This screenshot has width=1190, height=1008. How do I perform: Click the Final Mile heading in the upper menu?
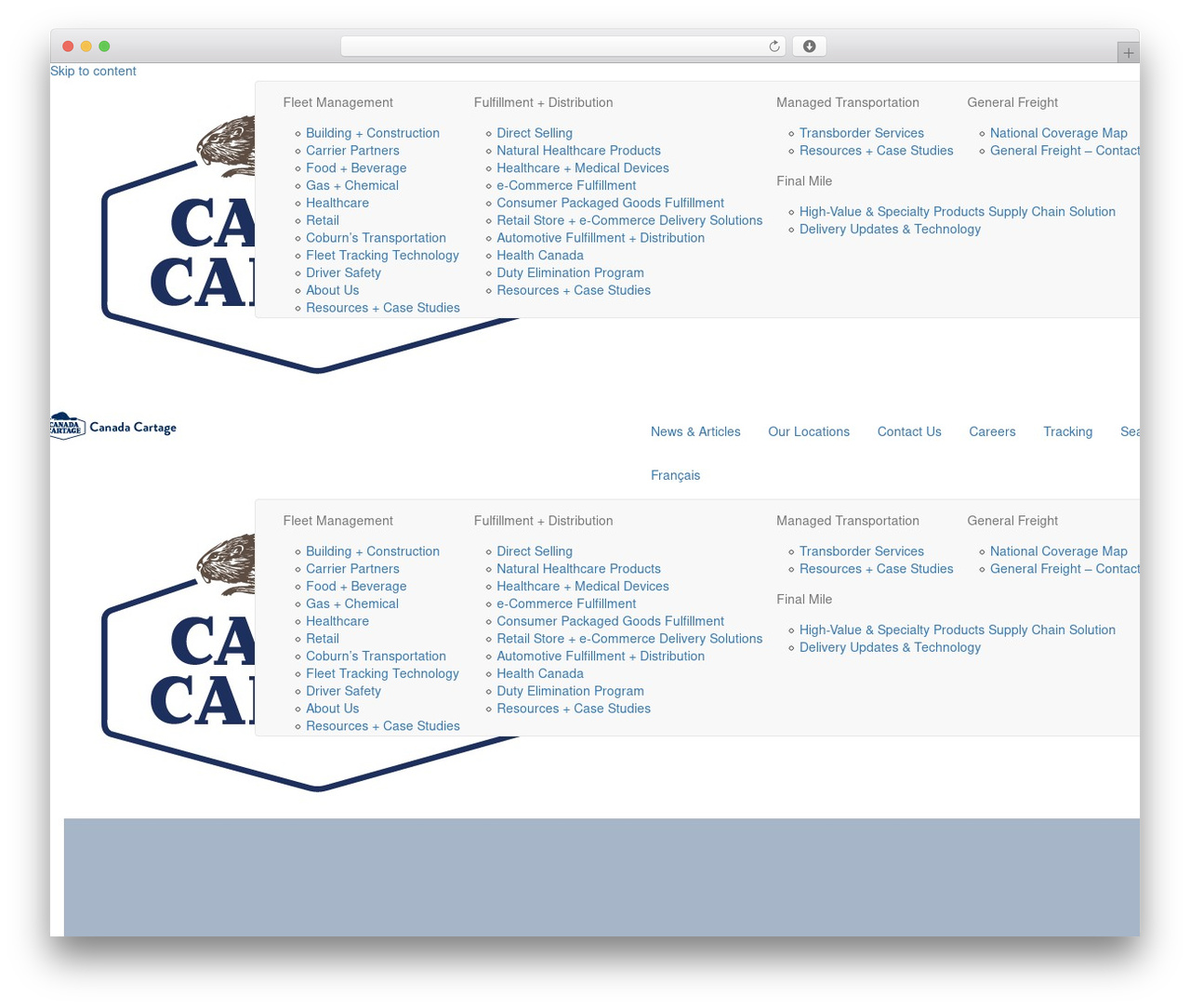[x=804, y=181]
